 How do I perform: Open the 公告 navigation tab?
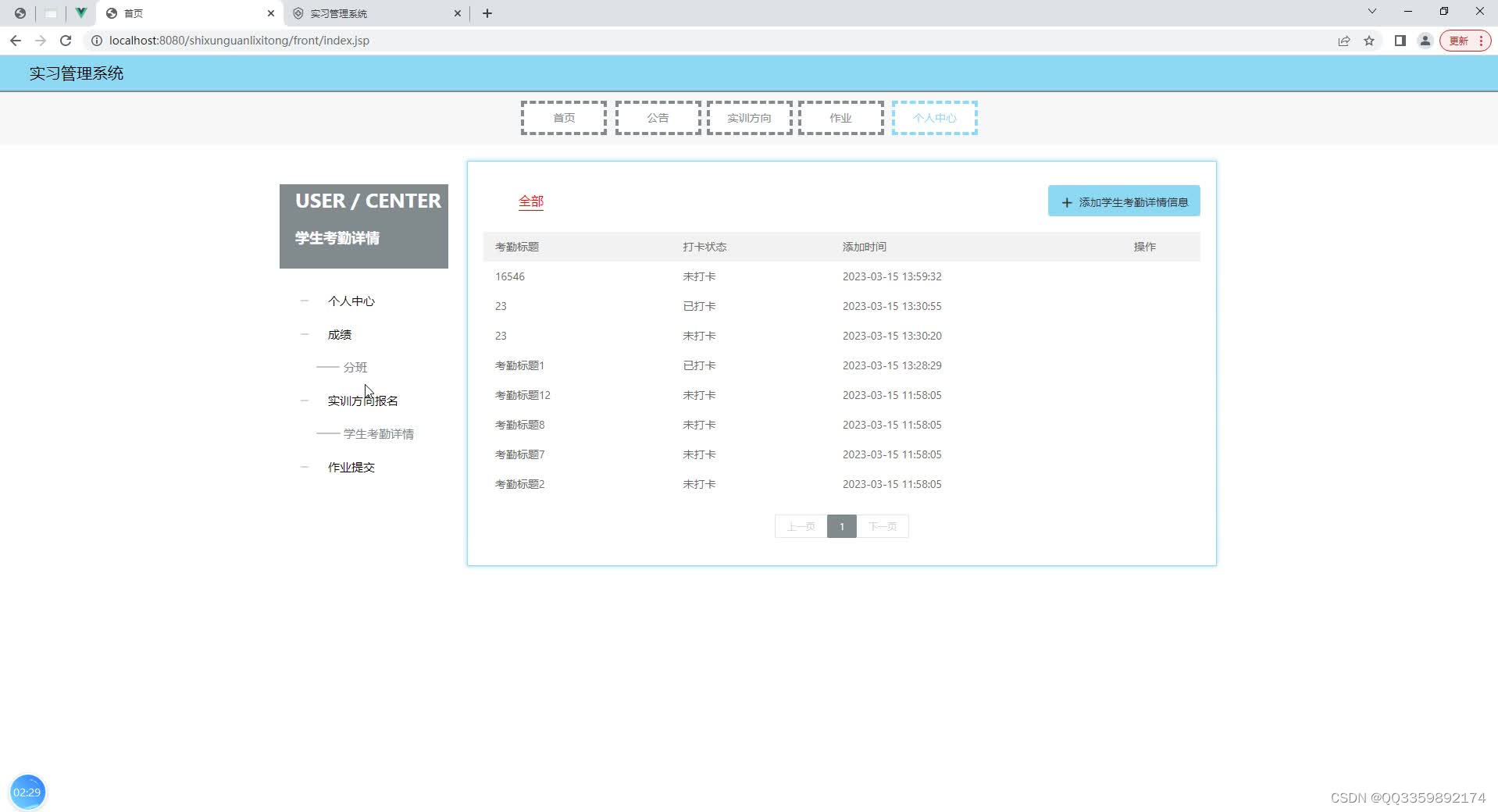click(x=658, y=118)
